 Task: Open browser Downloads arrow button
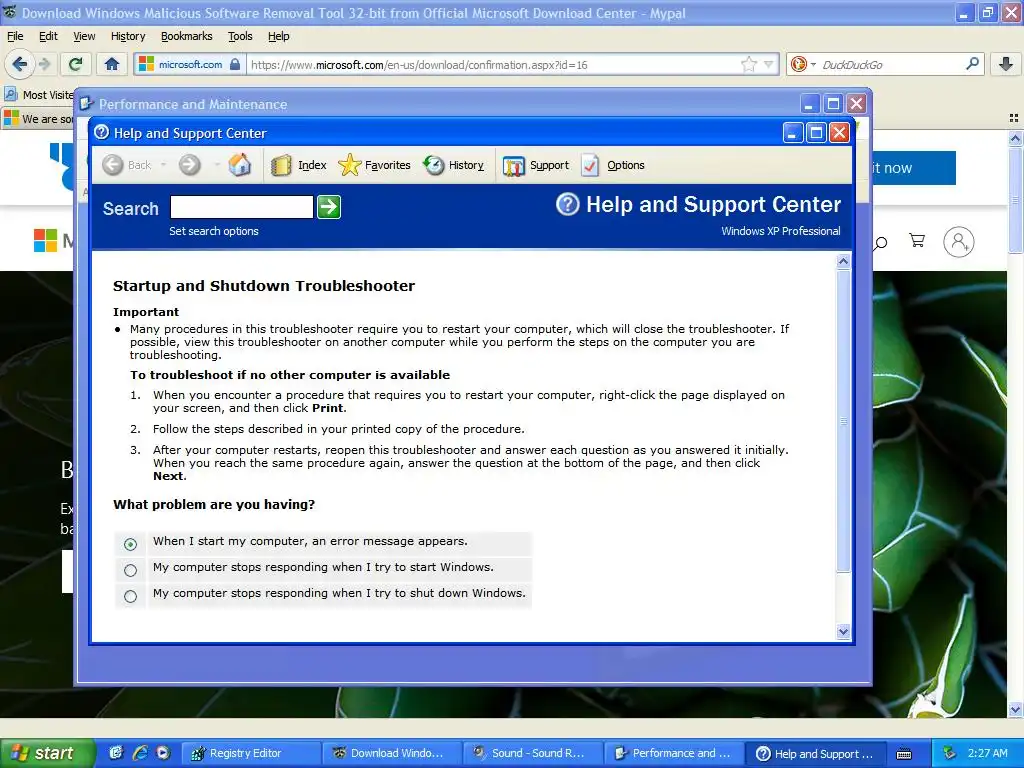[1006, 64]
